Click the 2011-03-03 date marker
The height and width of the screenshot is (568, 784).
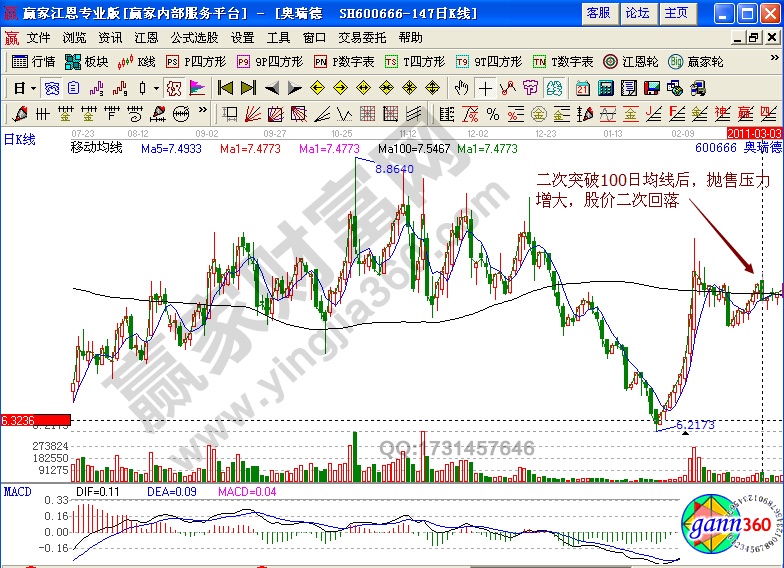pos(754,132)
